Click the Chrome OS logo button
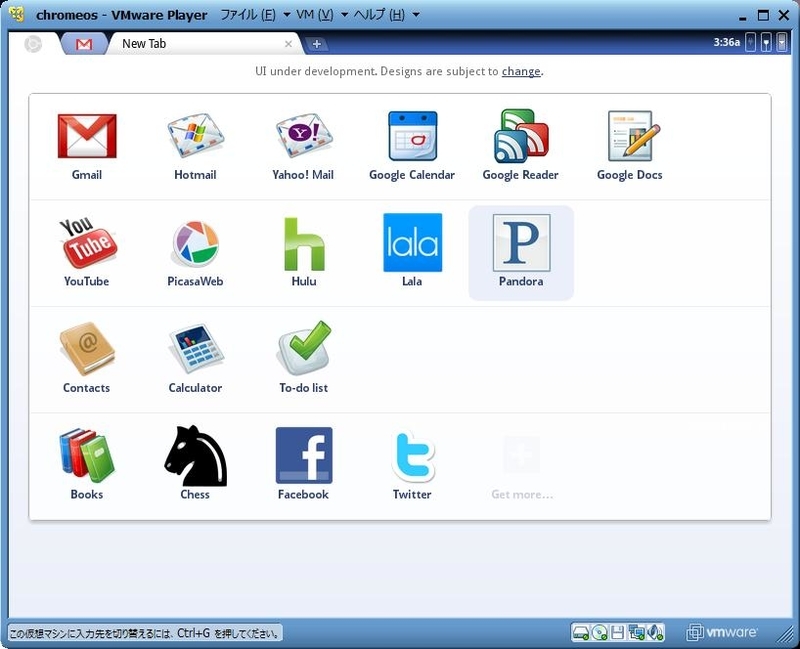Viewport: 800px width, 649px height. [33, 44]
